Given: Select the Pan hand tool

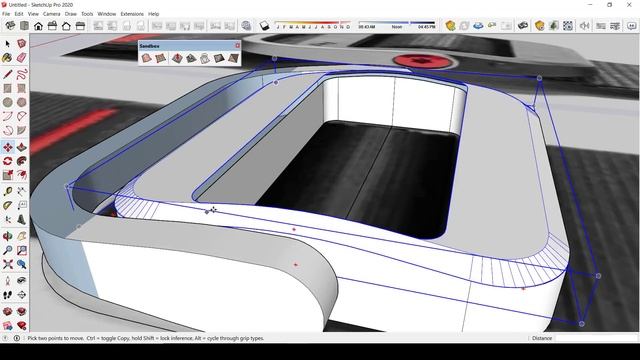Looking at the screenshot, I should pos(22,236).
